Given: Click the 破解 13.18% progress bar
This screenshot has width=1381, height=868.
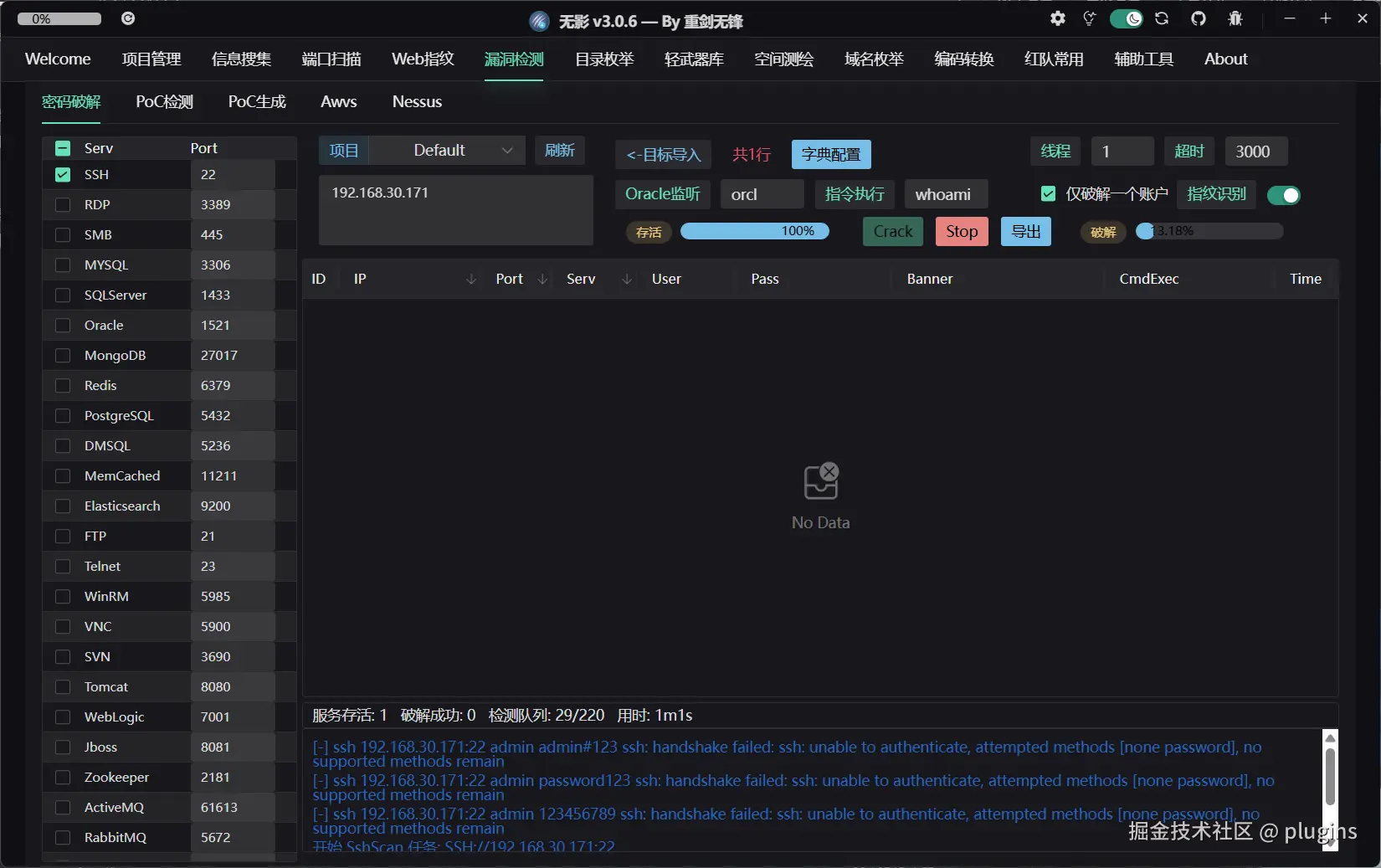Looking at the screenshot, I should pos(1209,232).
